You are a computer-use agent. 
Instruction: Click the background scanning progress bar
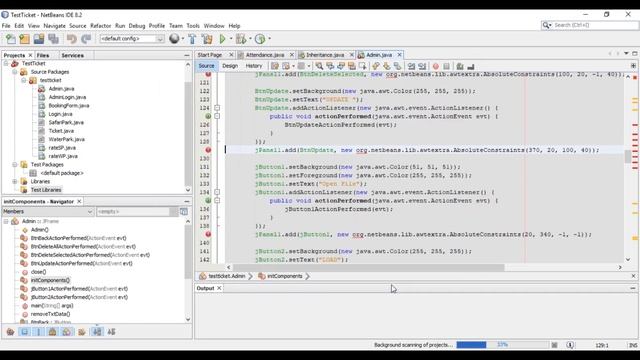(502, 345)
